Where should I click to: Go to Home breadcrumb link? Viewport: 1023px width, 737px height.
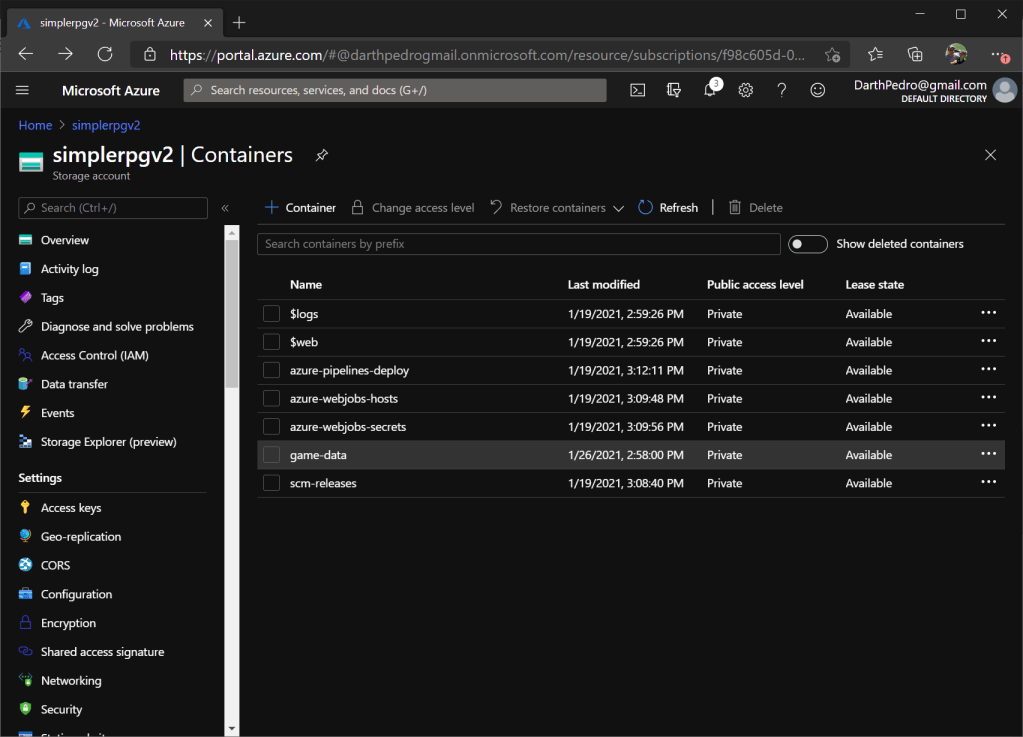(x=35, y=125)
